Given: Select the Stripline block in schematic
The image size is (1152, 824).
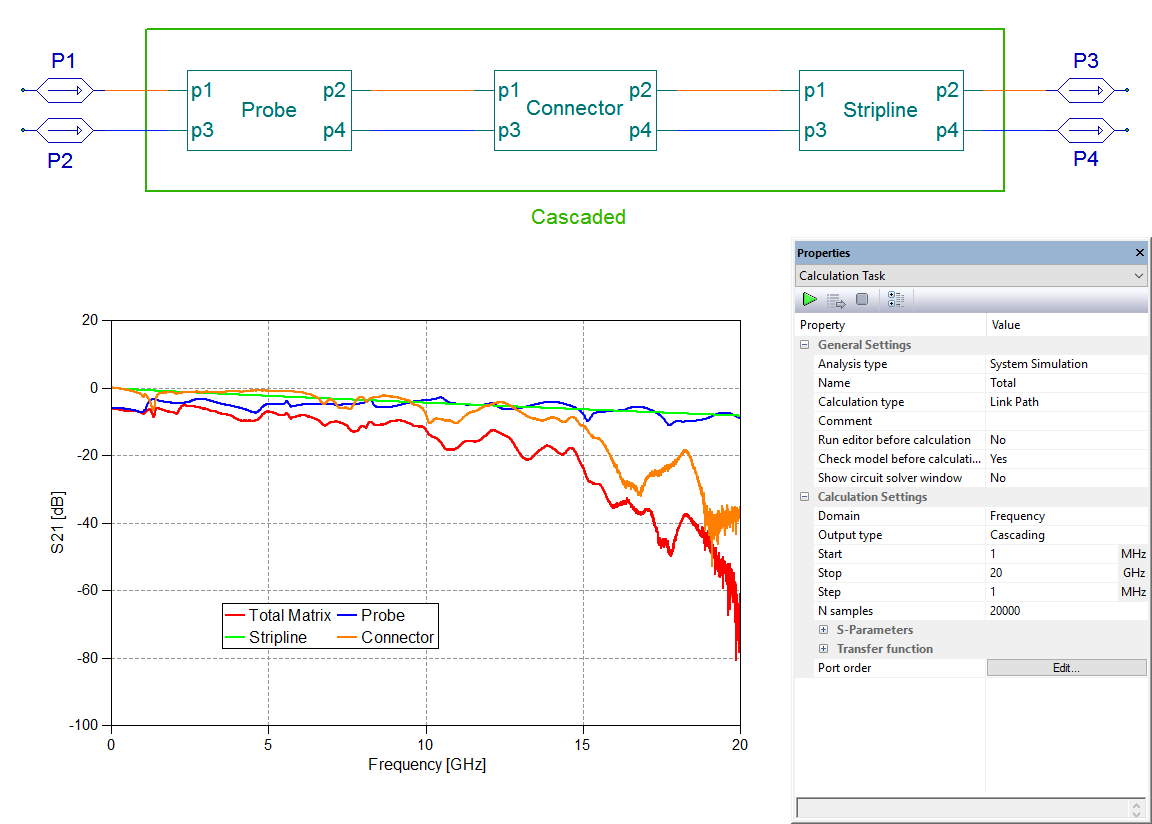Looking at the screenshot, I should (x=881, y=110).
